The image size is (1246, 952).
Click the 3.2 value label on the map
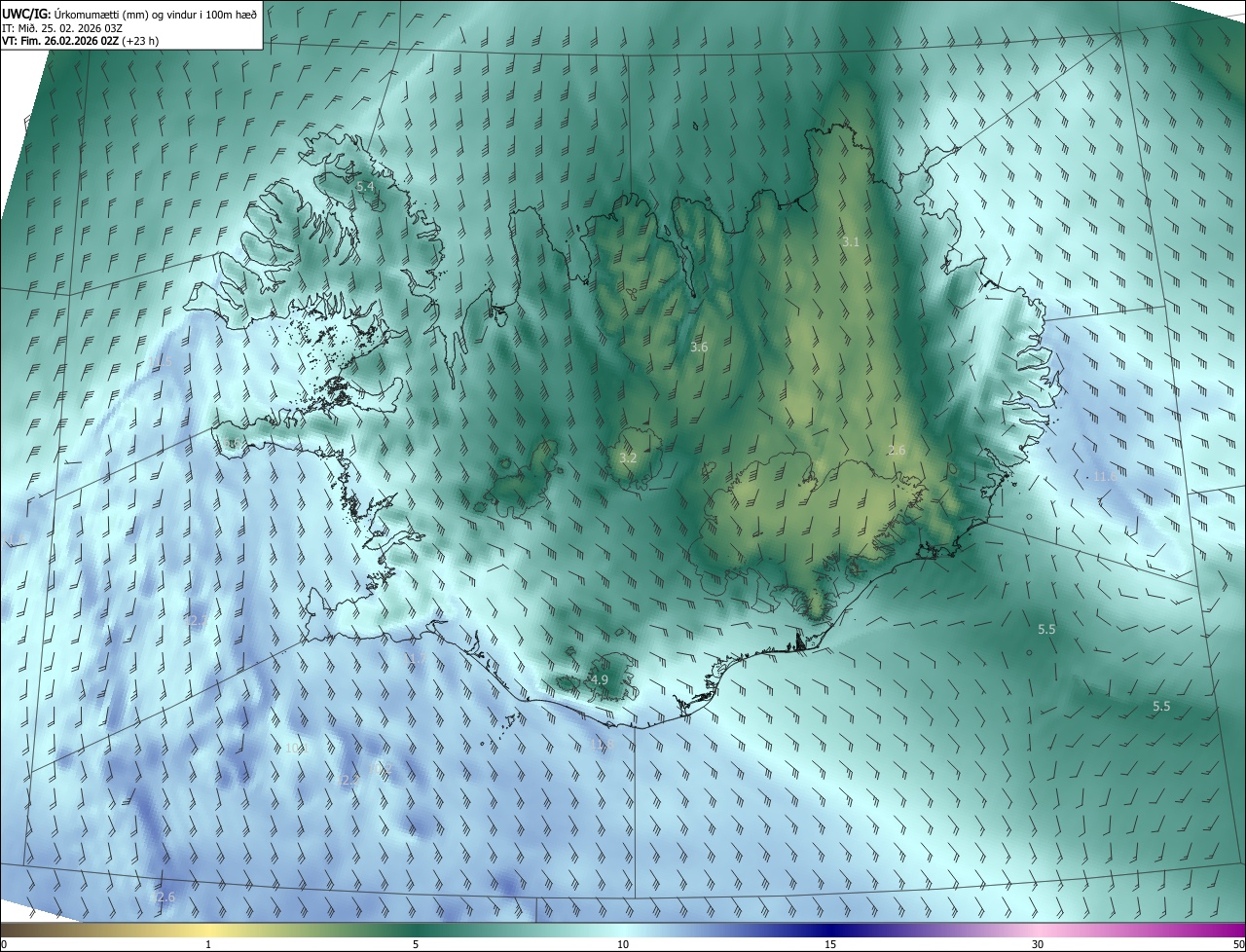click(x=628, y=458)
